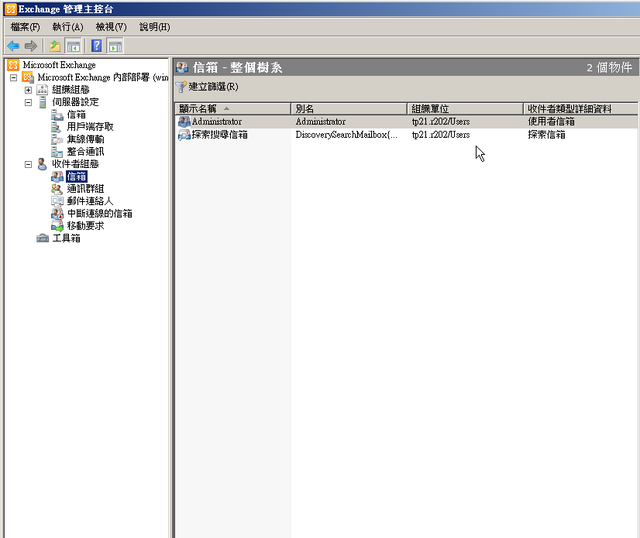
Task: Select the Microsoft Exchange root tree item
Action: (59, 64)
